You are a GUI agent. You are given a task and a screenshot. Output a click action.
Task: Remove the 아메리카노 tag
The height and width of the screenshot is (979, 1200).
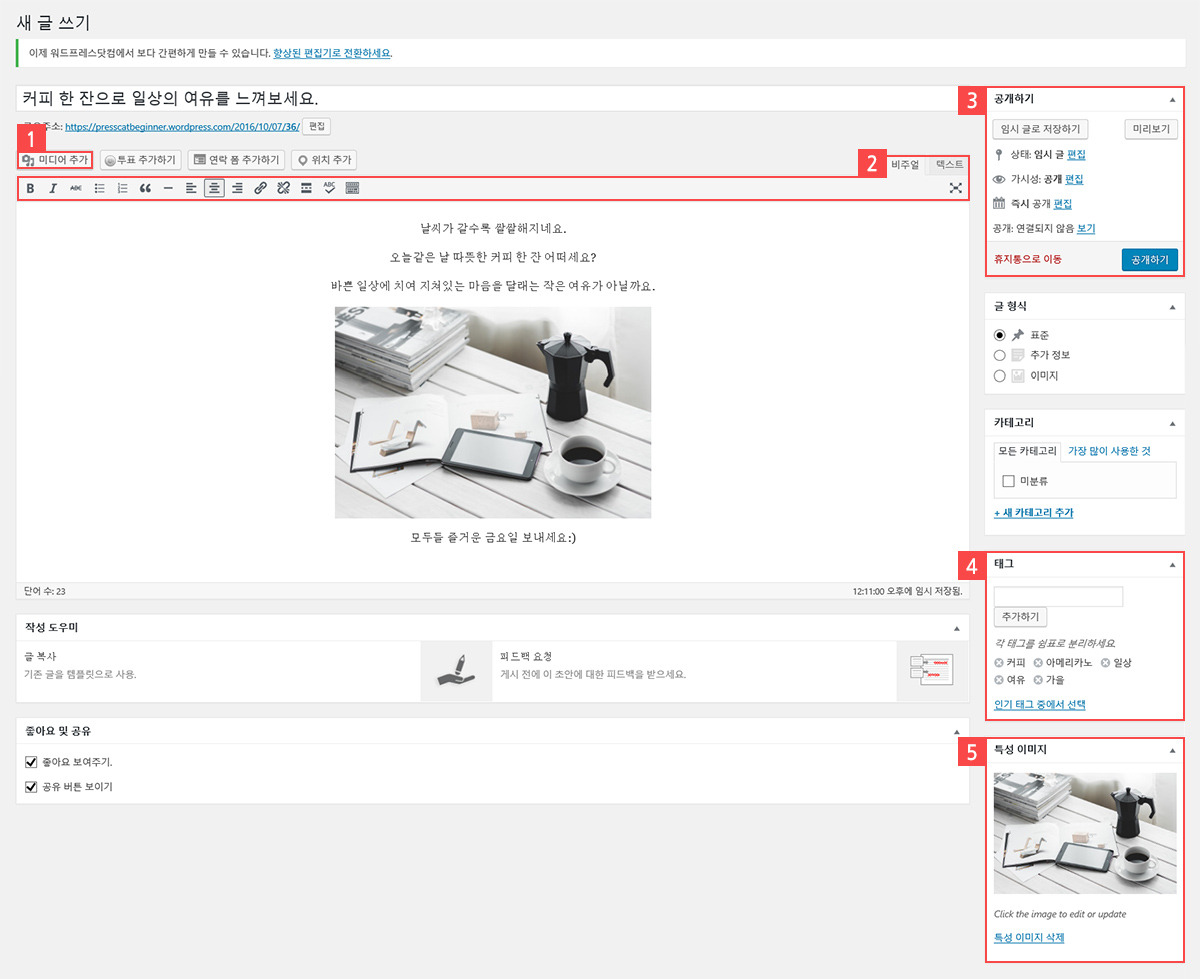coord(1038,663)
